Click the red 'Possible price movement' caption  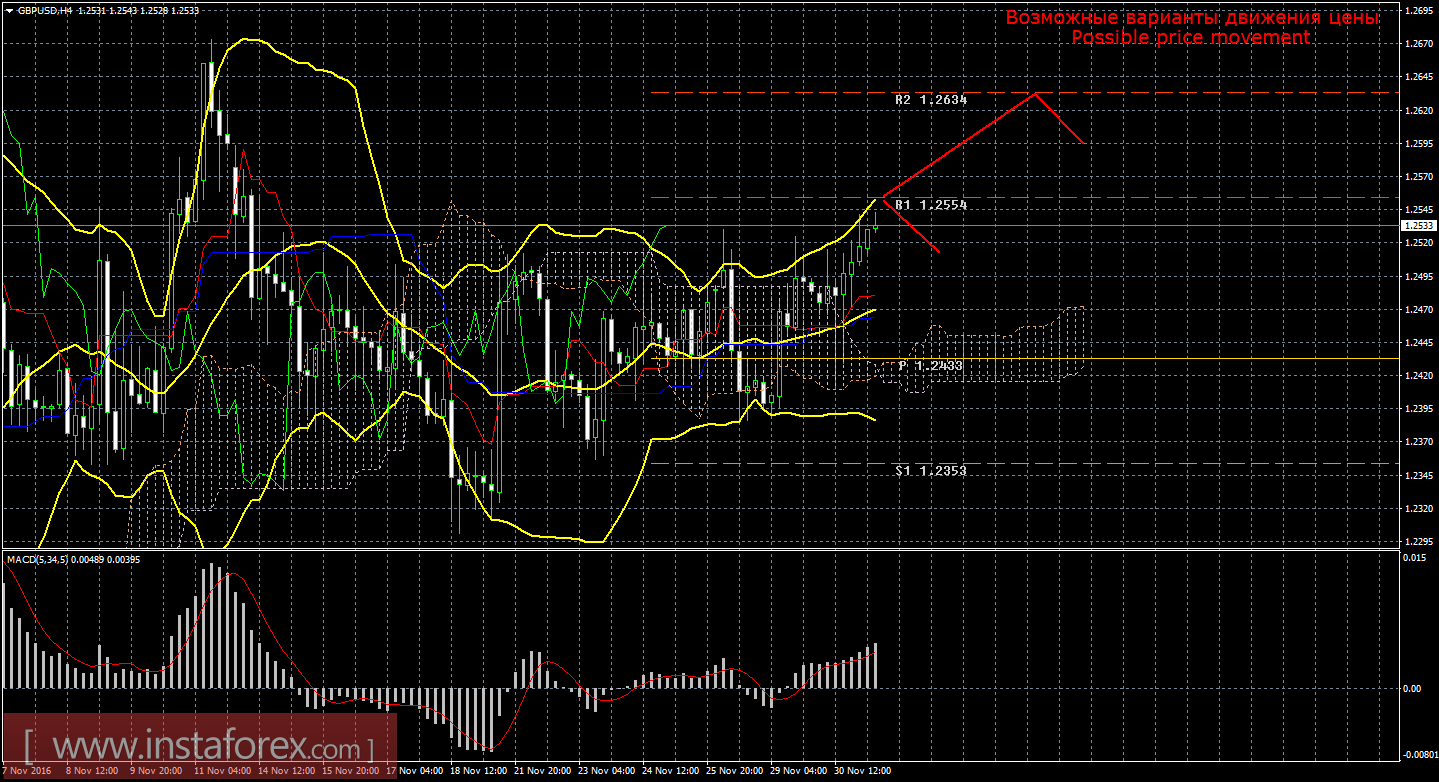tap(1190, 37)
